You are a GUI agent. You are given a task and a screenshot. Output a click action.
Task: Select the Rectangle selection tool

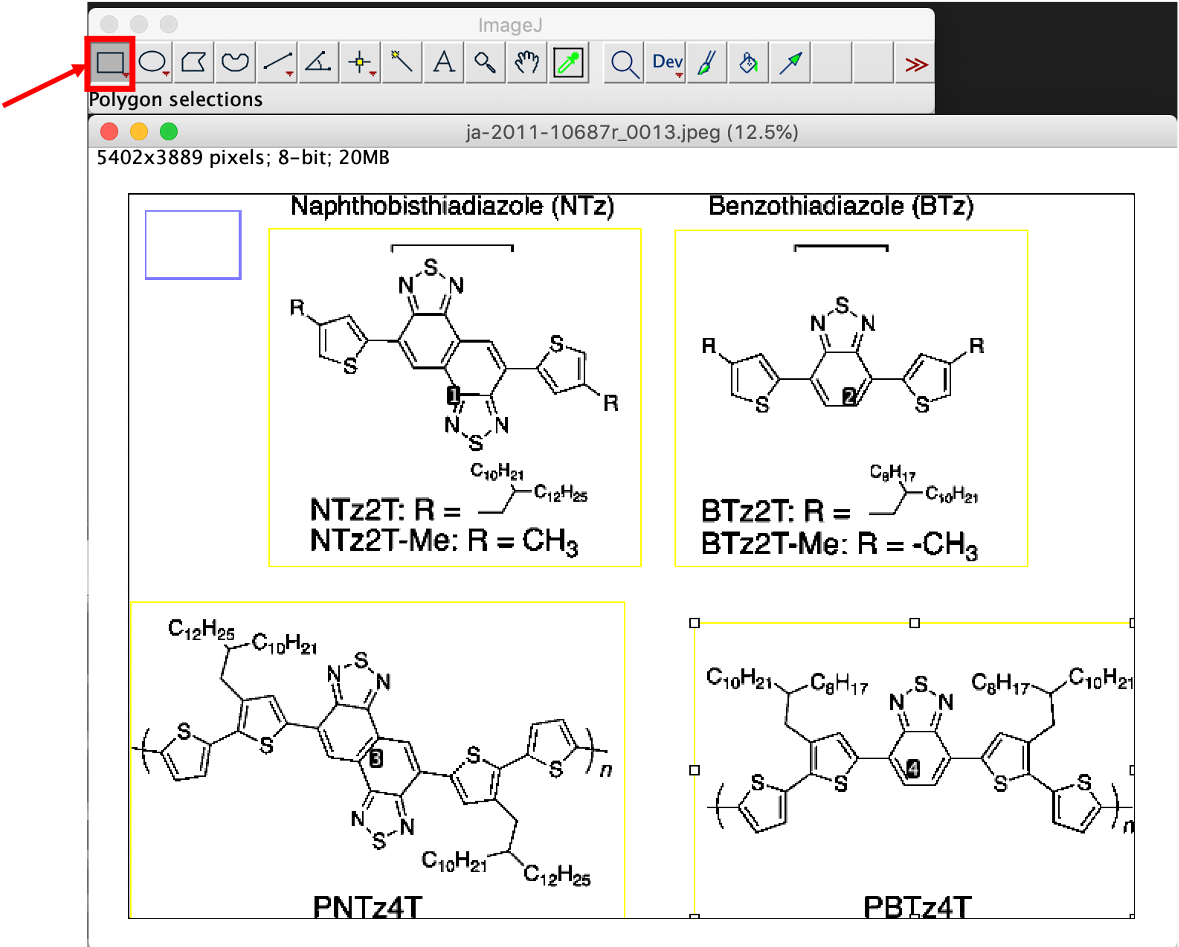coord(109,63)
